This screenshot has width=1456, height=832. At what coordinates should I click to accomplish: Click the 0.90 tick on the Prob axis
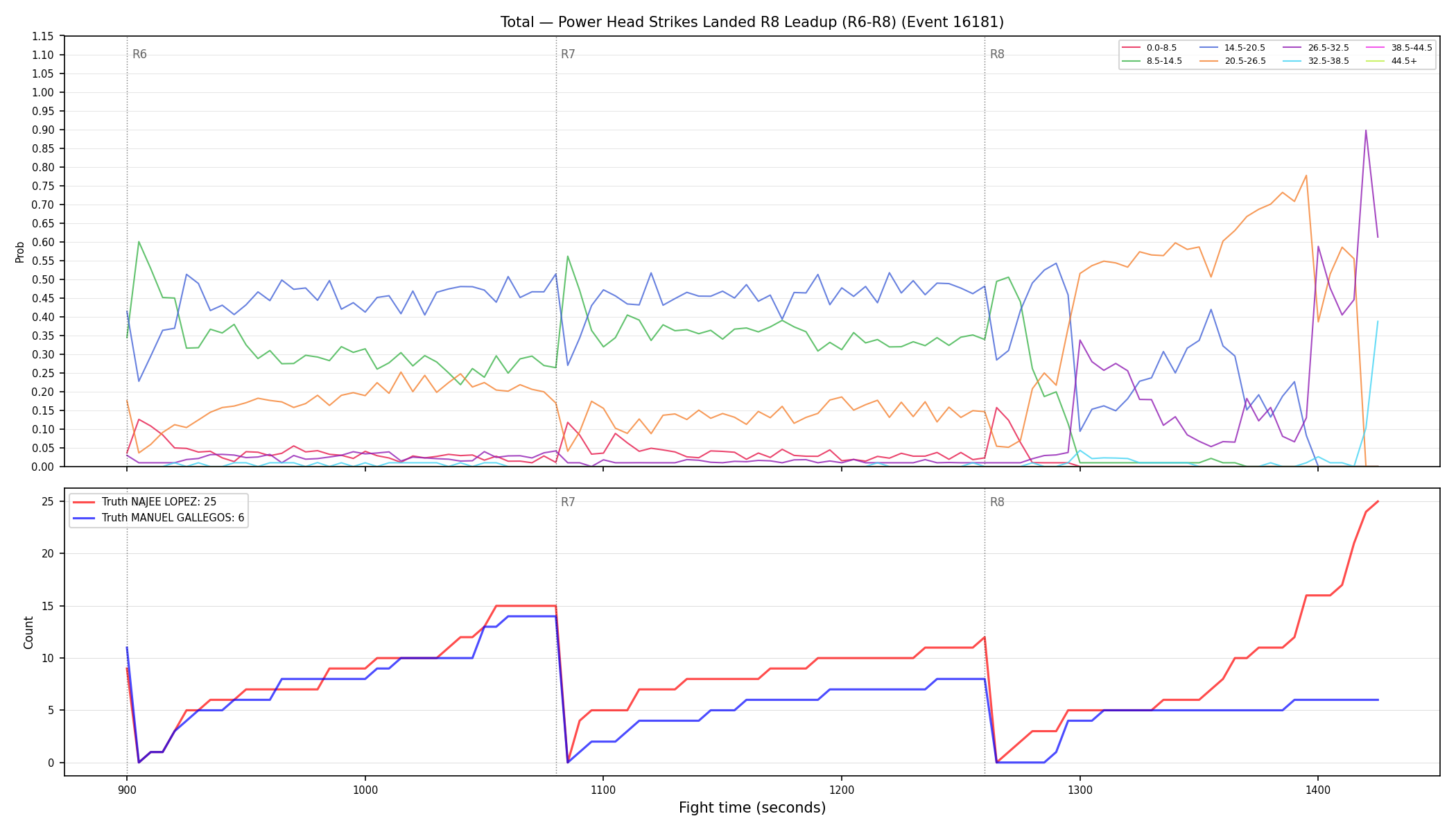coord(43,130)
